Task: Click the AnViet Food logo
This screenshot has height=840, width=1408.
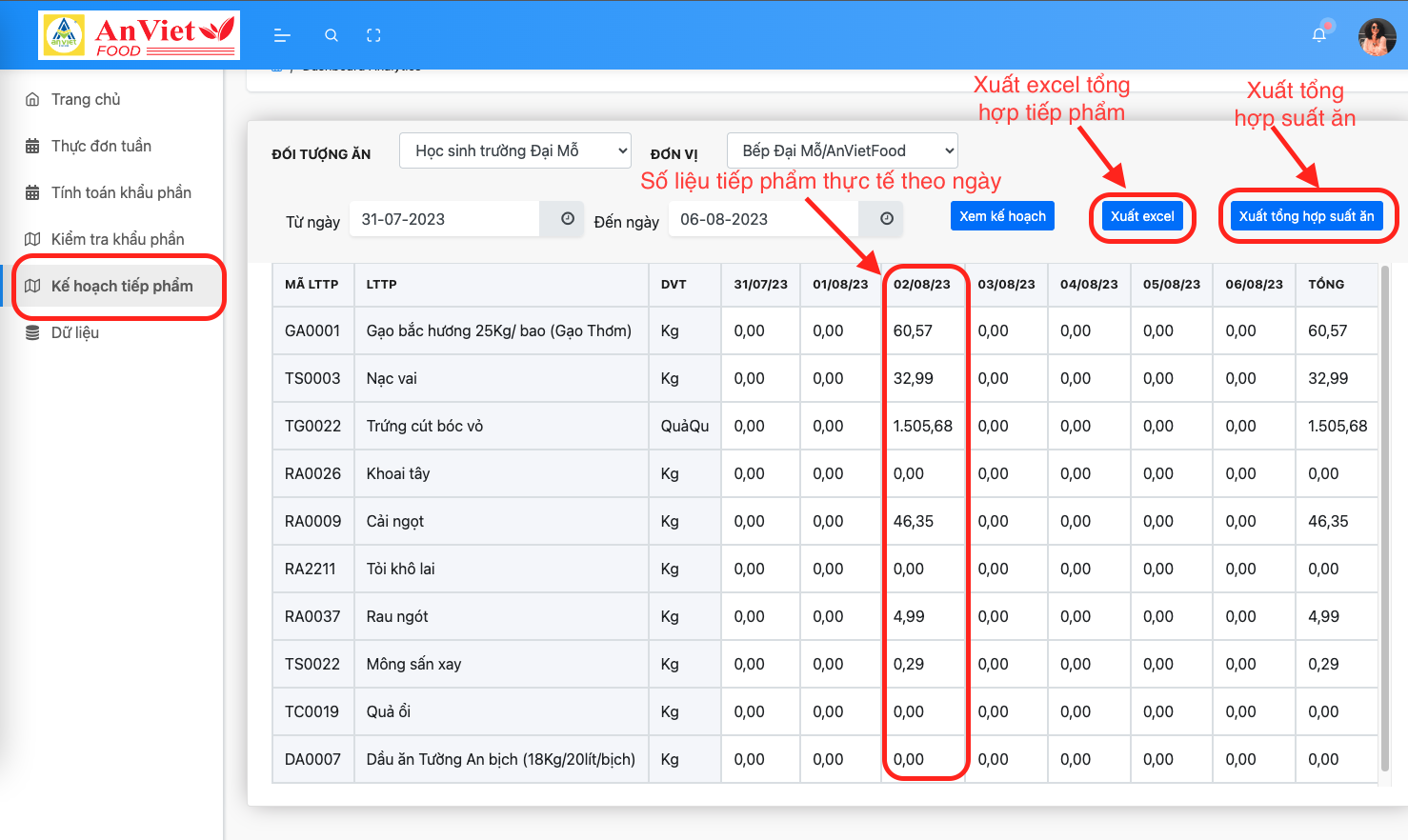Action: 138,34
